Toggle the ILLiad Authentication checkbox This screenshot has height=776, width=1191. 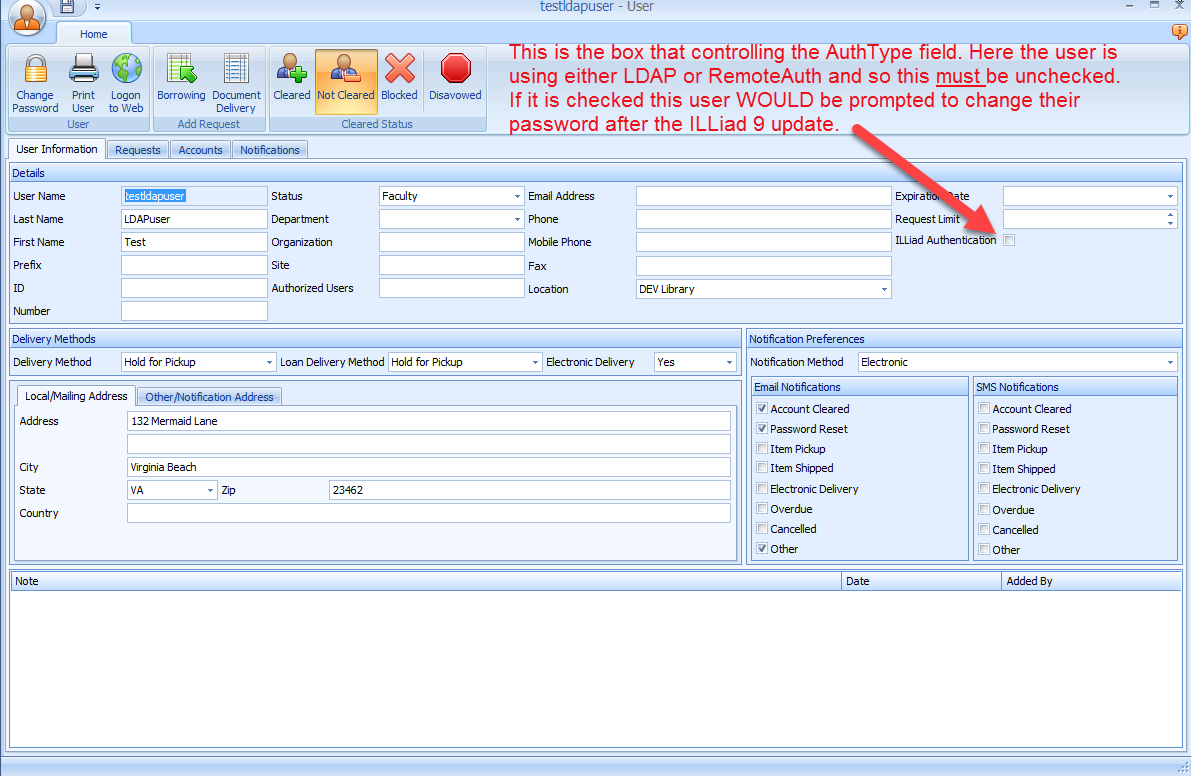(1009, 240)
